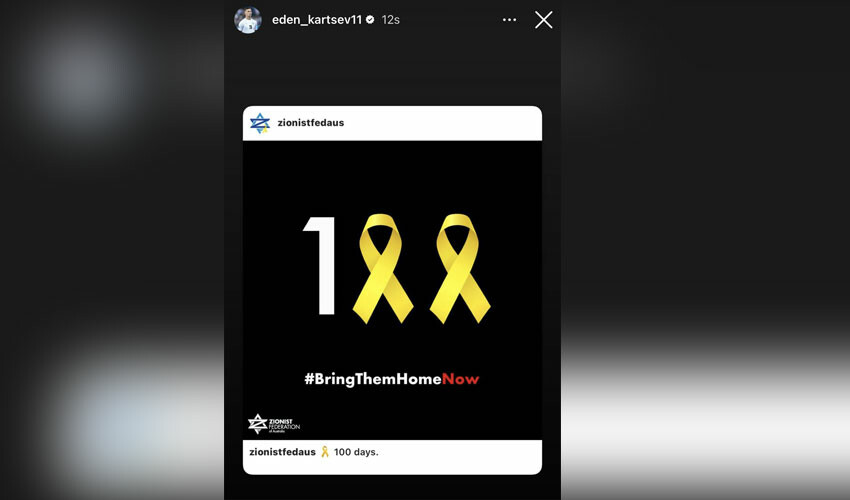Click the '100 days.' caption text
Screen dimensions: 850x500
click(x=356, y=452)
